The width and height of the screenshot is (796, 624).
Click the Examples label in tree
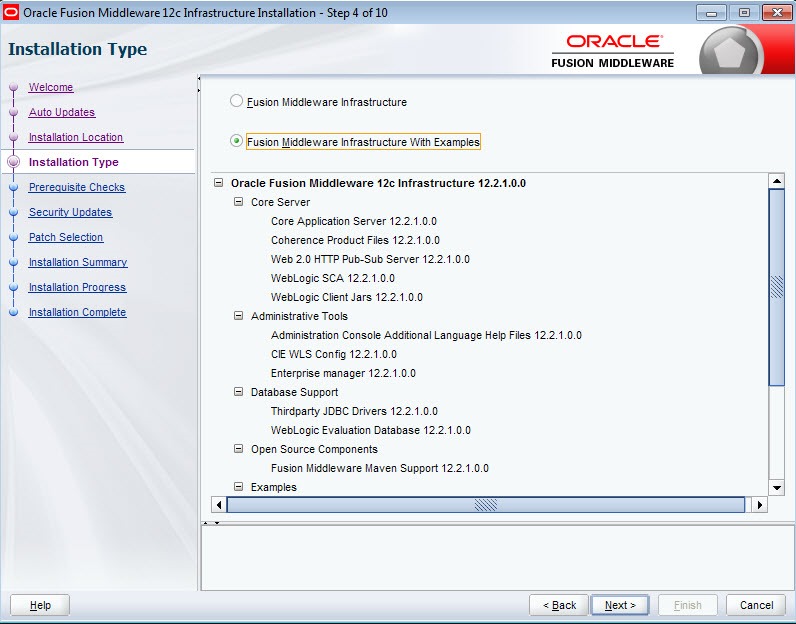274,487
